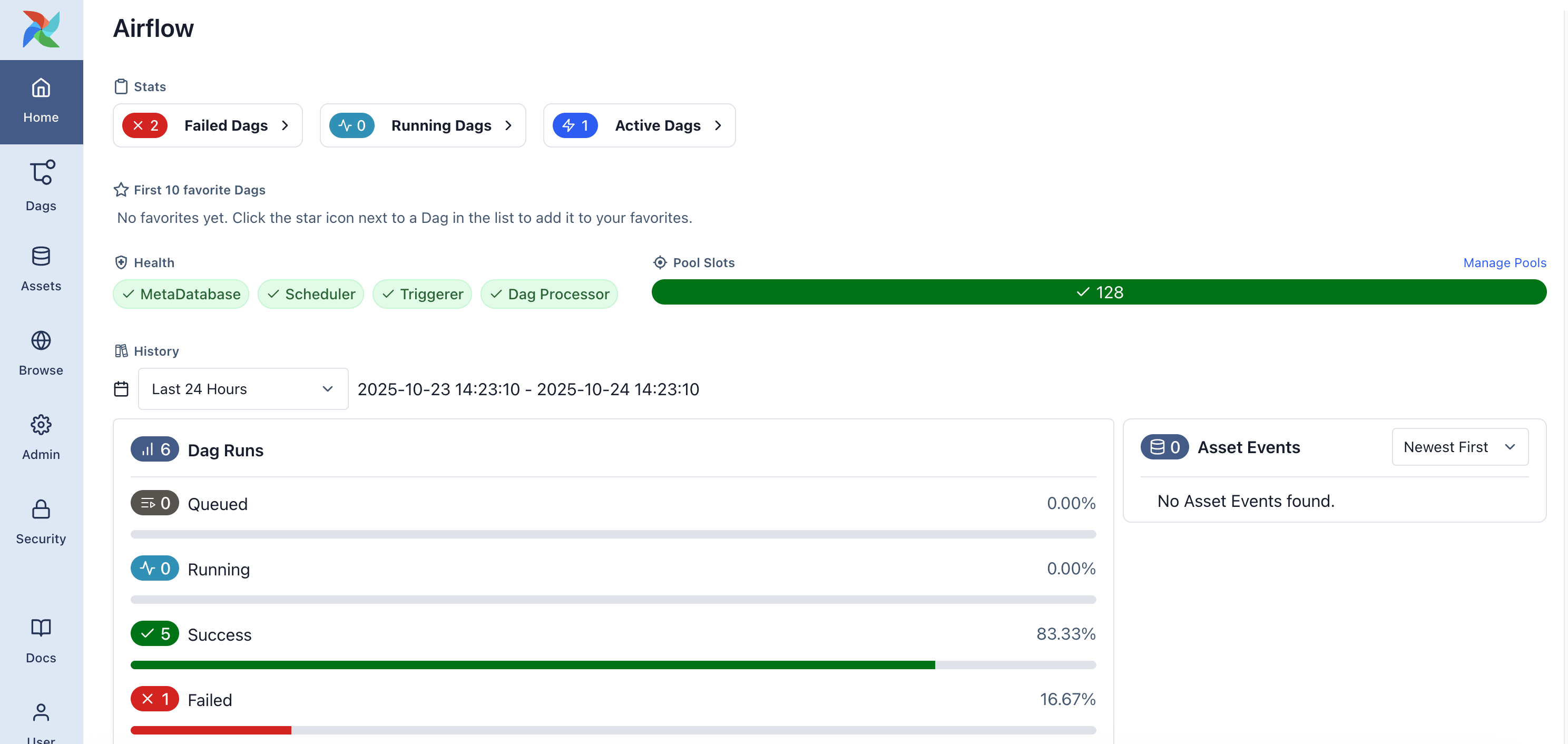
Task: Open the Running Dags stat card
Action: click(423, 125)
